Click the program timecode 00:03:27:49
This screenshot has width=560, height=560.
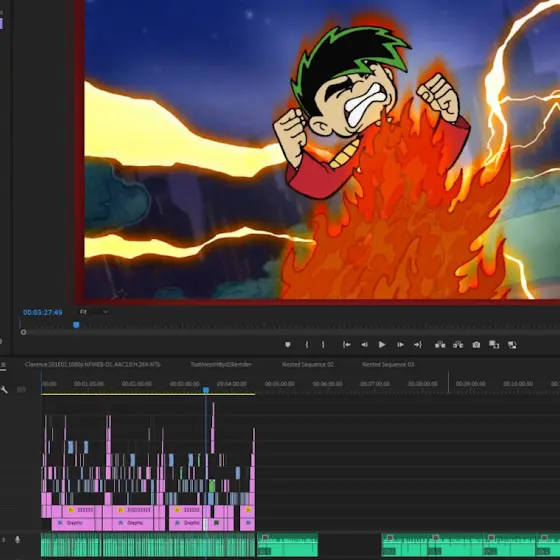click(x=42, y=312)
